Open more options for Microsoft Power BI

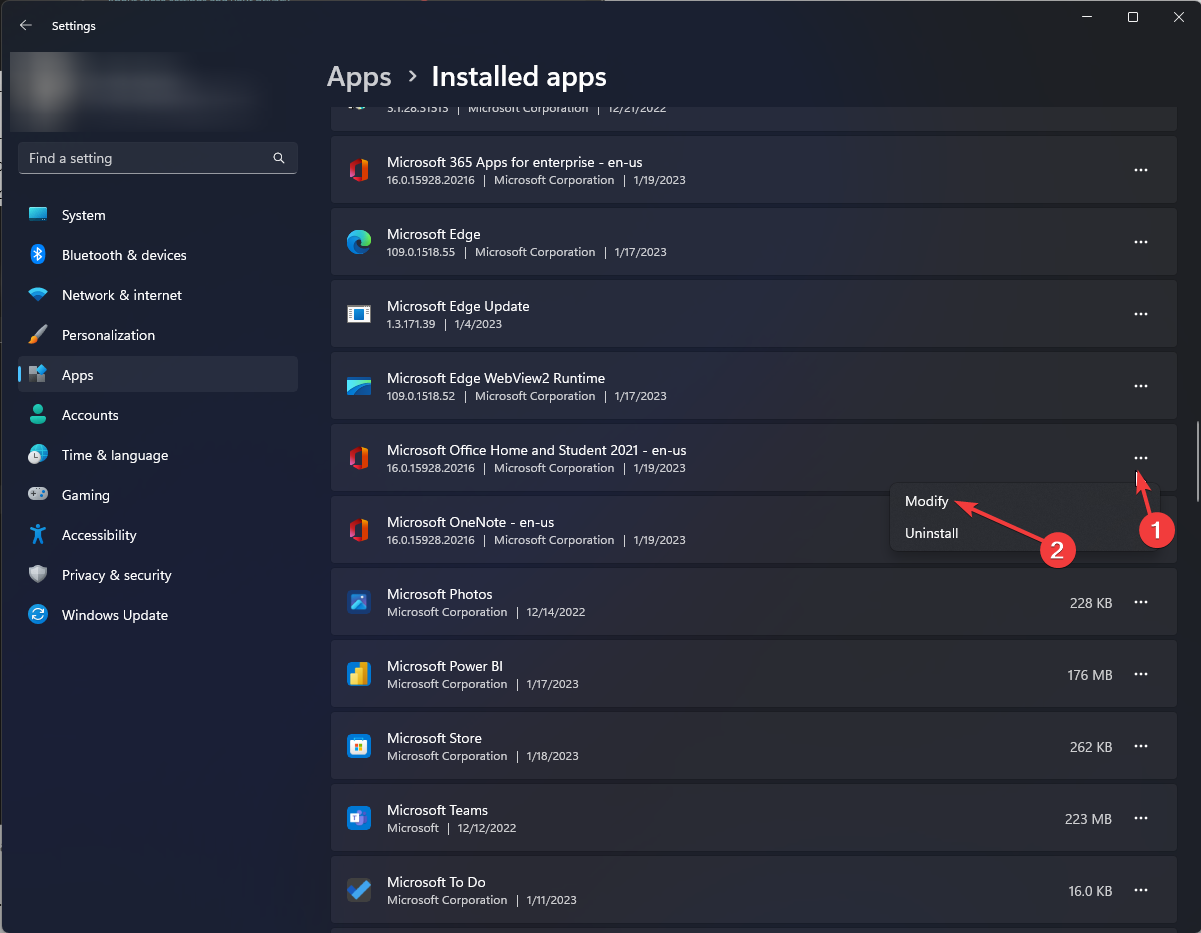[x=1140, y=675]
